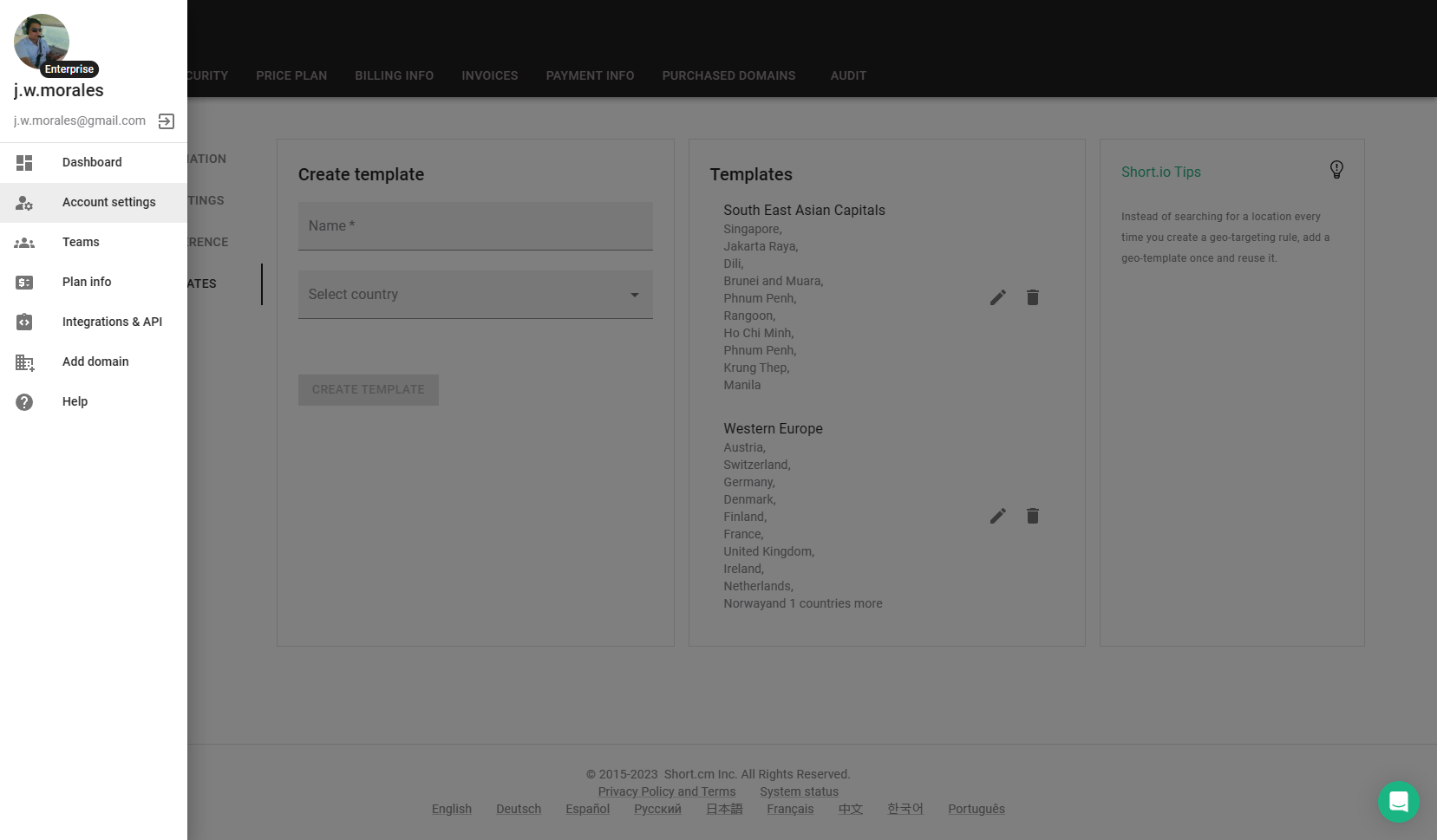Edit the Western Europe template
This screenshot has width=1437, height=840.
998,516
